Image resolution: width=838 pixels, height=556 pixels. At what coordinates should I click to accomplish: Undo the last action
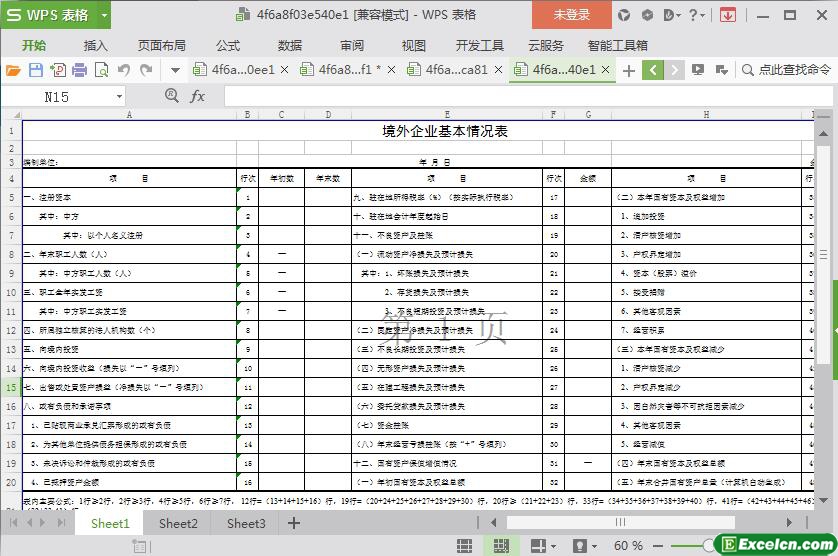tap(124, 70)
